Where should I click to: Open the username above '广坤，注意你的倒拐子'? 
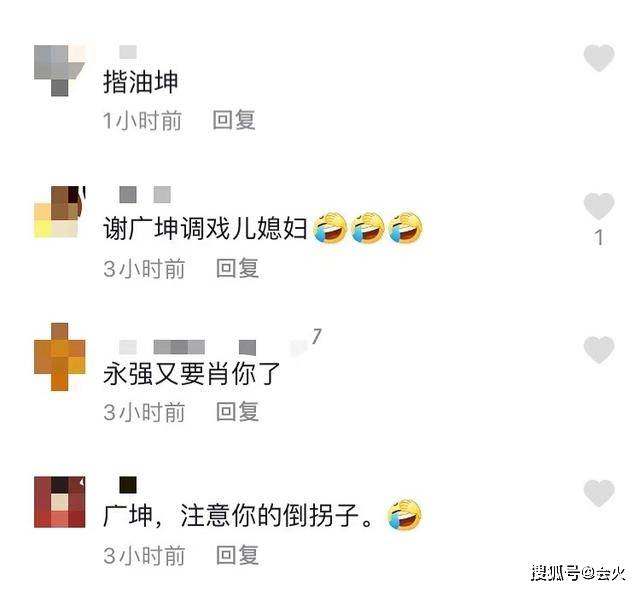(128, 485)
